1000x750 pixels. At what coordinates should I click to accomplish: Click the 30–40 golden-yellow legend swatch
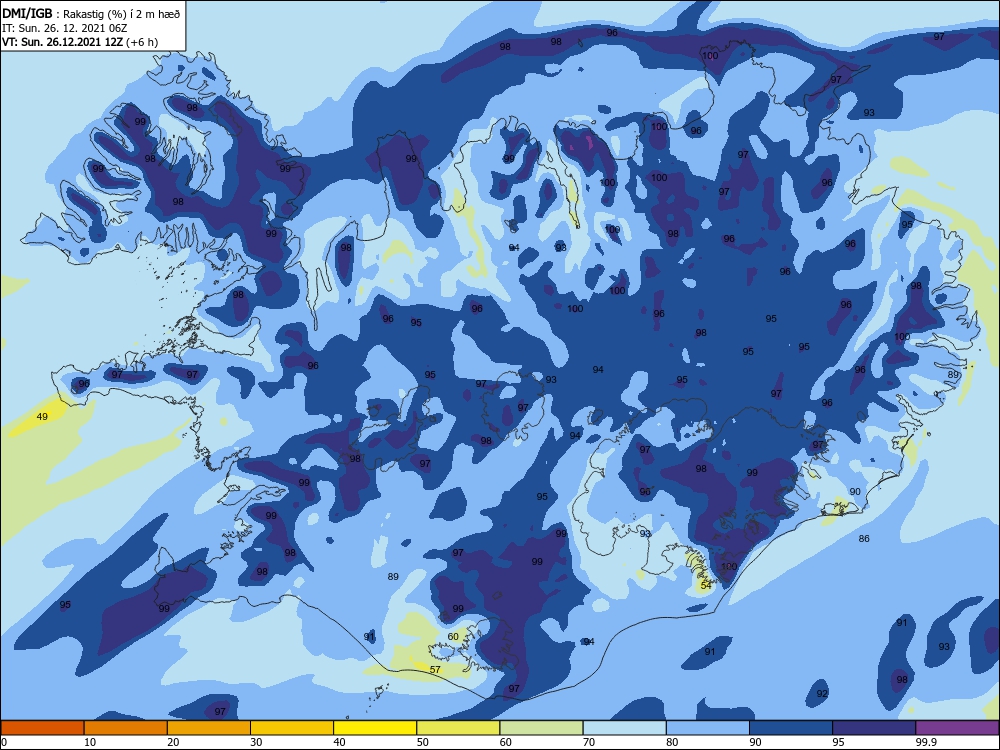292,728
